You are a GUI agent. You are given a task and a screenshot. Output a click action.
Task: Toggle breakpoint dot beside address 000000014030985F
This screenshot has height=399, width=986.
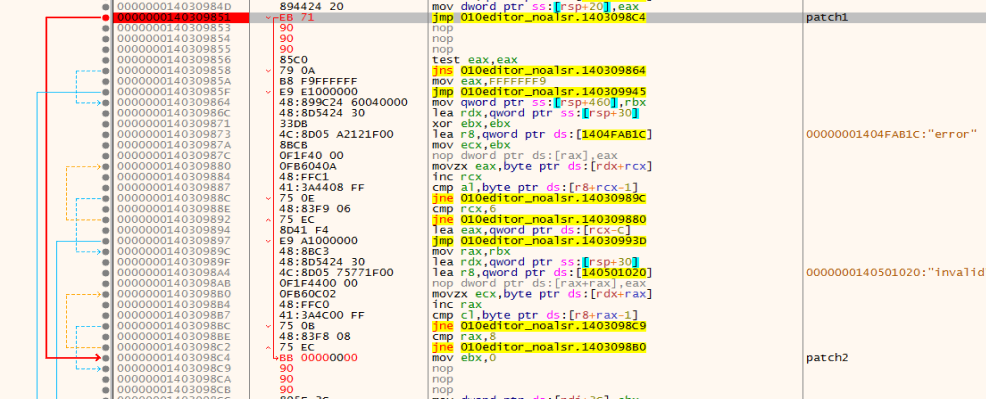coord(106,92)
